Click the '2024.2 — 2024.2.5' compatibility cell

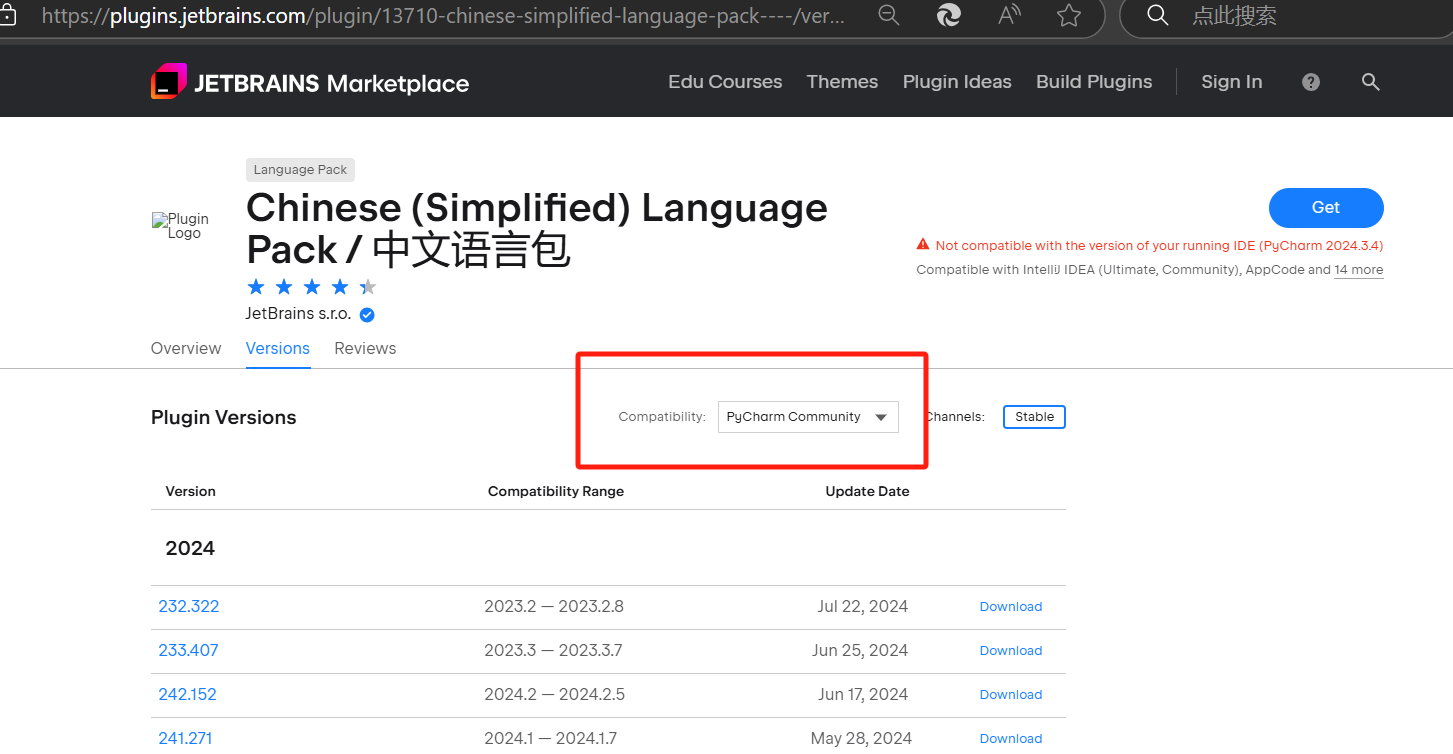point(554,694)
